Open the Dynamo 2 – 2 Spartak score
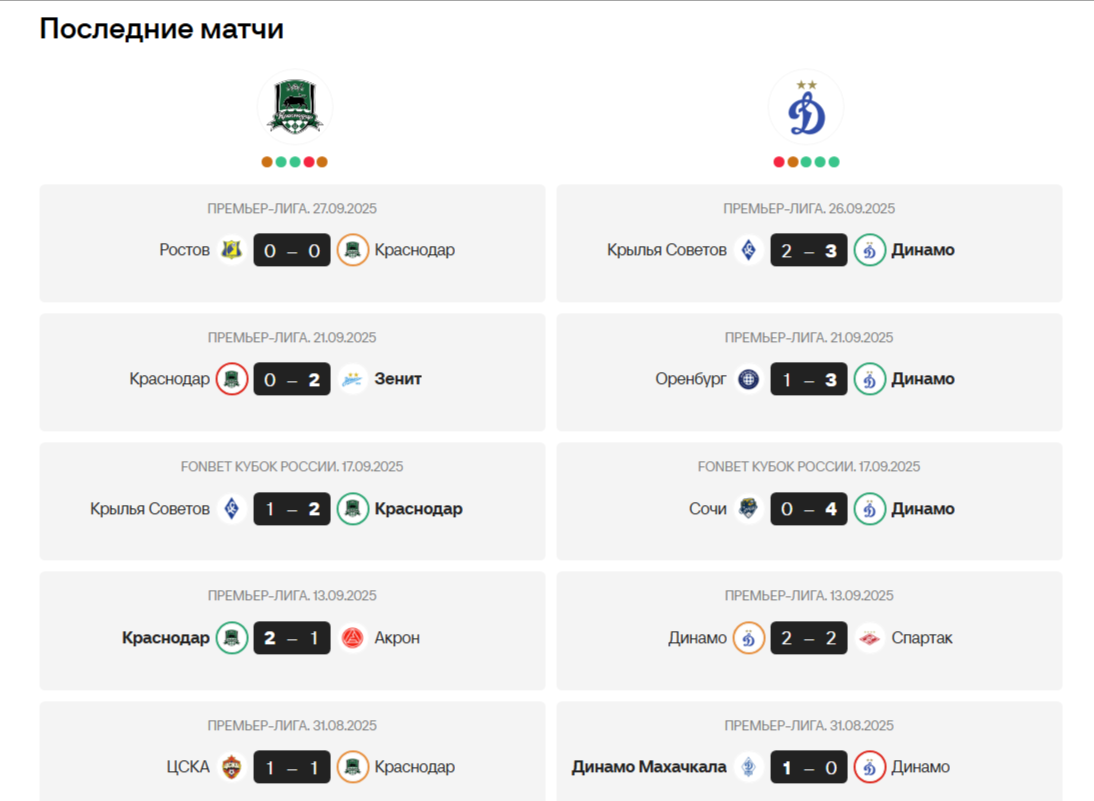 click(809, 638)
